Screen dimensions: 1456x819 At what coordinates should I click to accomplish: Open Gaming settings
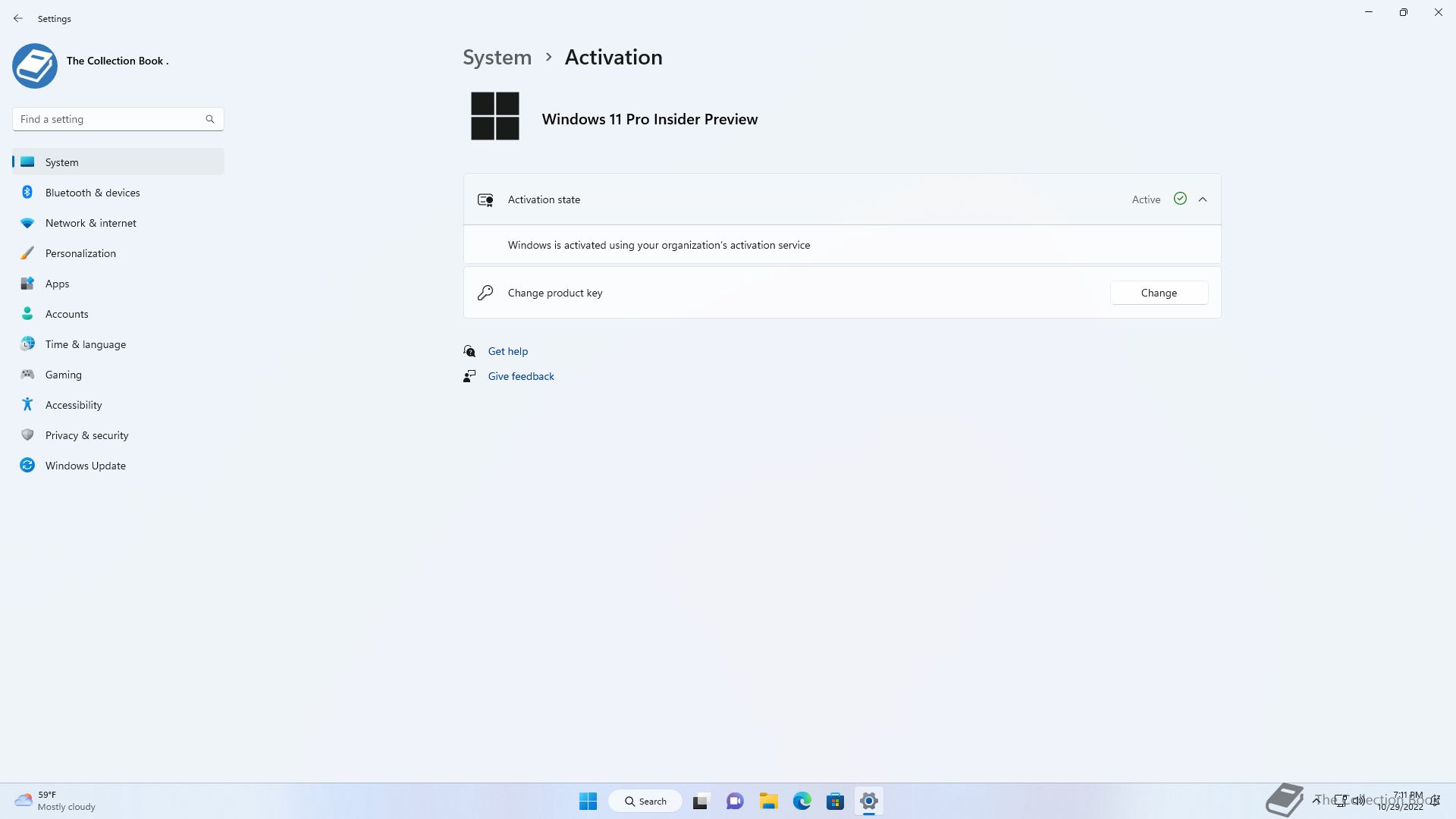(x=118, y=375)
